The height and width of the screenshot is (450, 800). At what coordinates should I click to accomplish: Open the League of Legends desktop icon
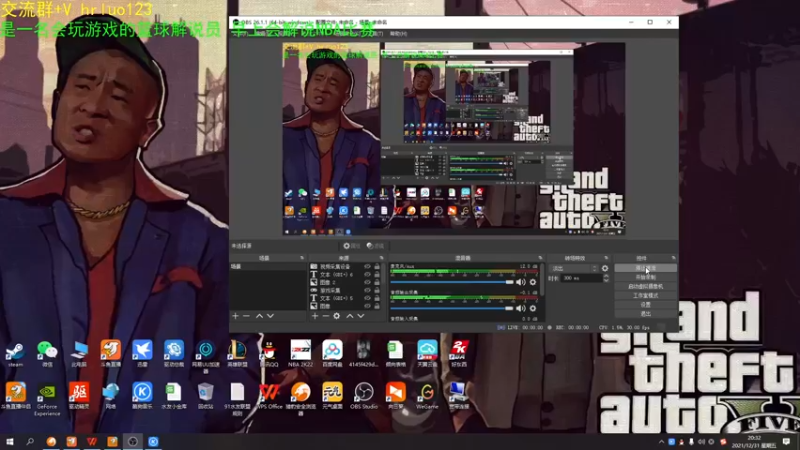[237, 354]
